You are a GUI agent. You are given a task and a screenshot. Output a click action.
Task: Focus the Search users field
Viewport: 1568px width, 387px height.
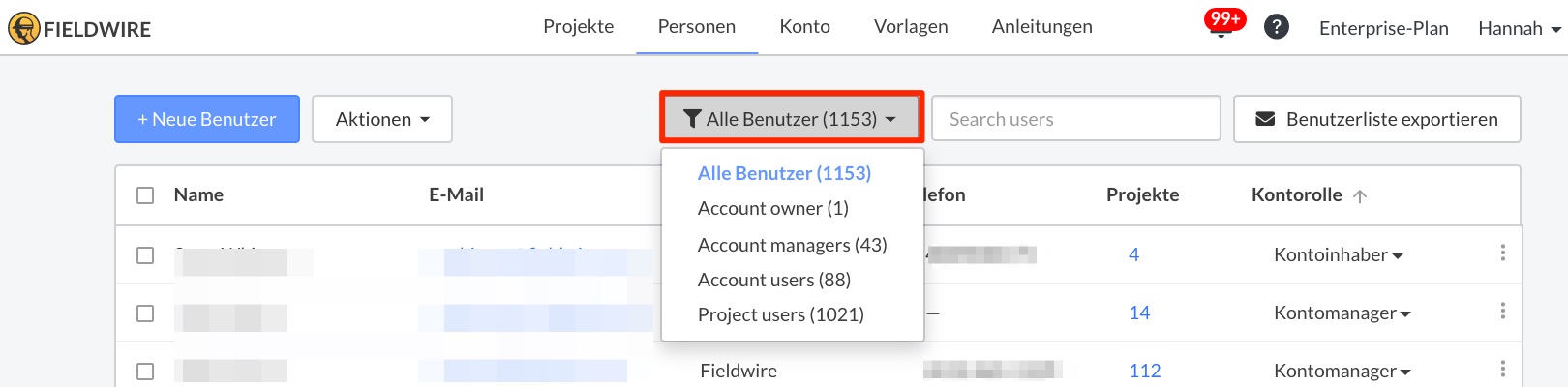point(1076,119)
